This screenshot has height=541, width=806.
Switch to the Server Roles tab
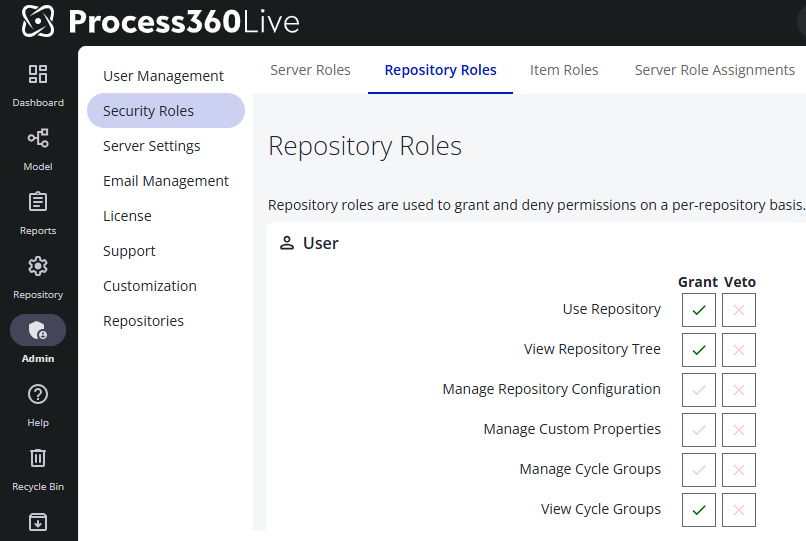(x=310, y=70)
